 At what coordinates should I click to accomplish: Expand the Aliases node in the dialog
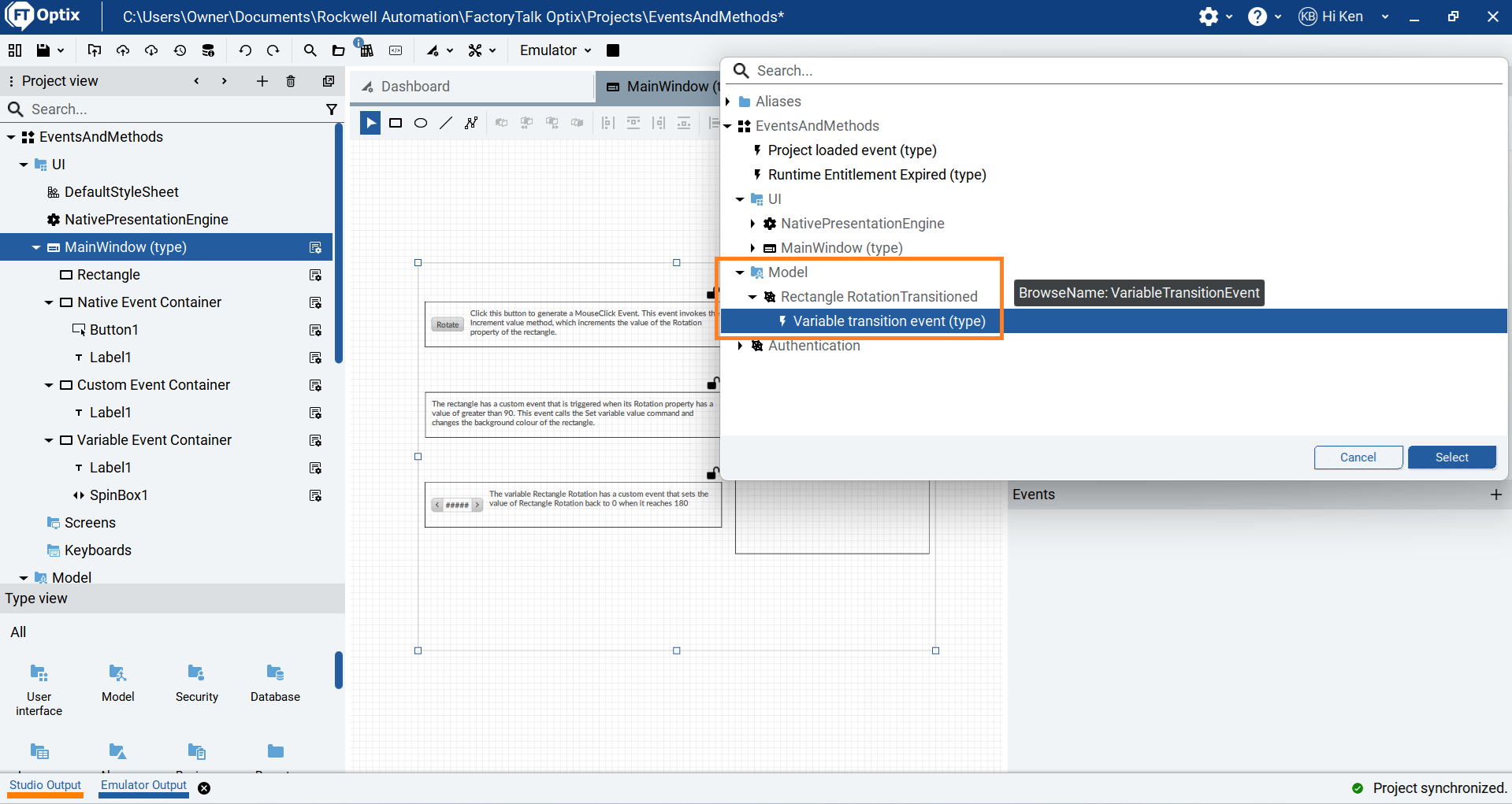tap(727, 102)
